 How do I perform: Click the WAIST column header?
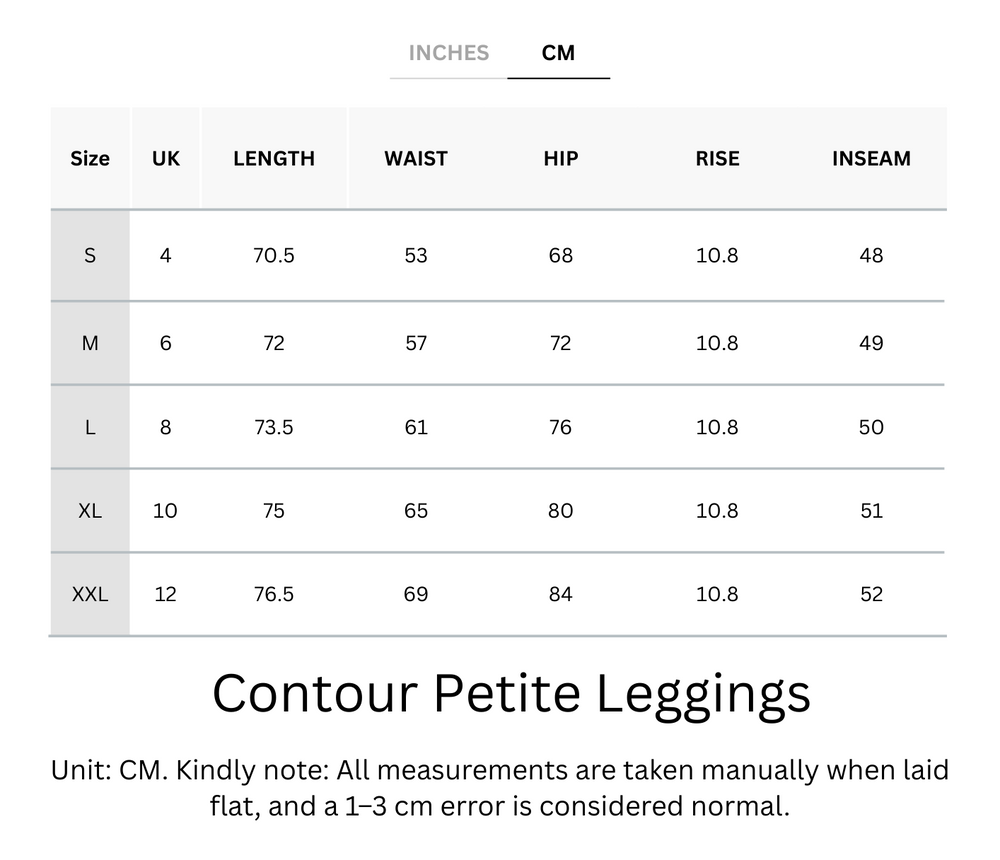(x=415, y=158)
